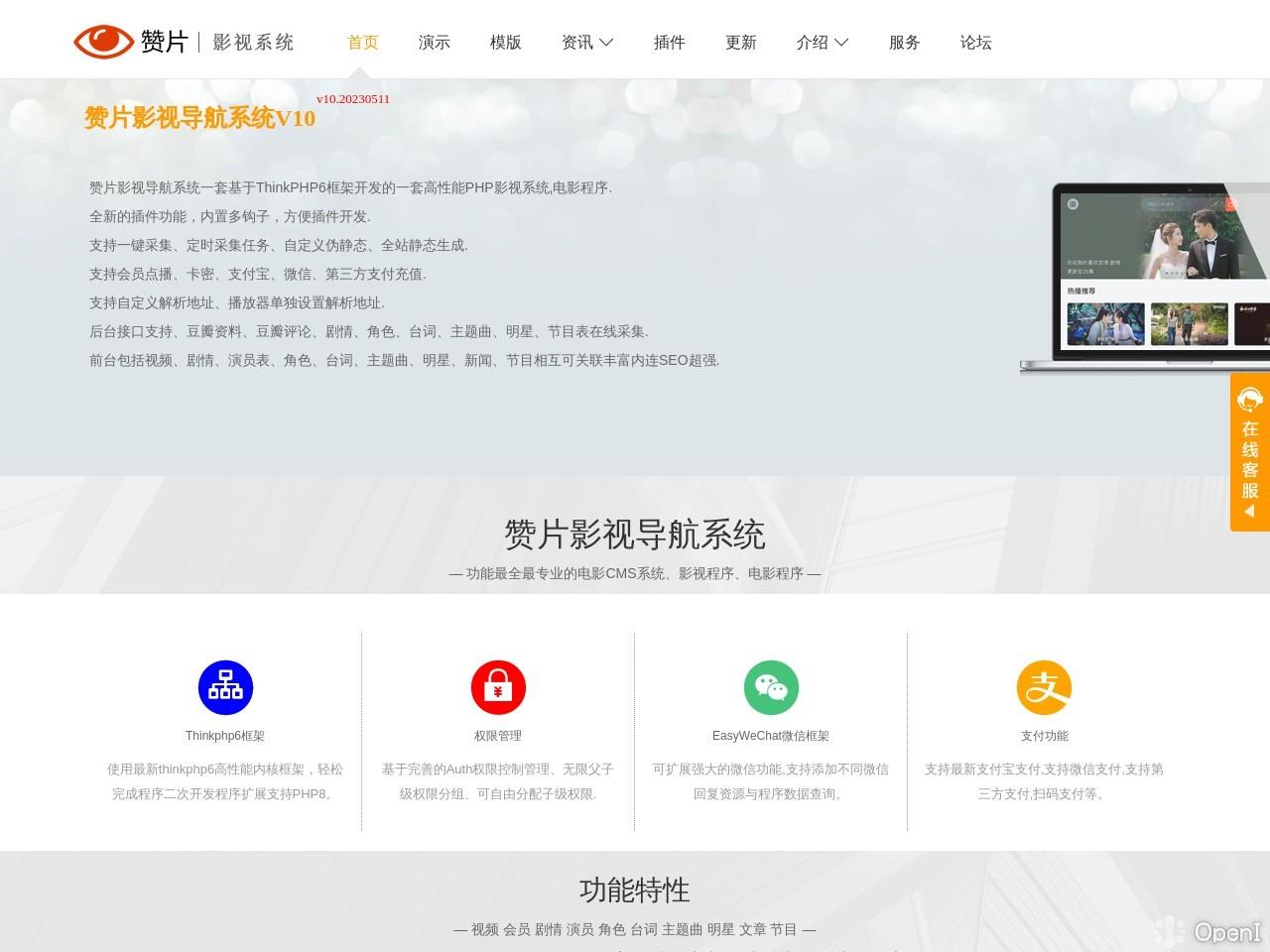Viewport: 1270px width, 952px height.
Task: Open the 更新 page
Action: coord(741,42)
